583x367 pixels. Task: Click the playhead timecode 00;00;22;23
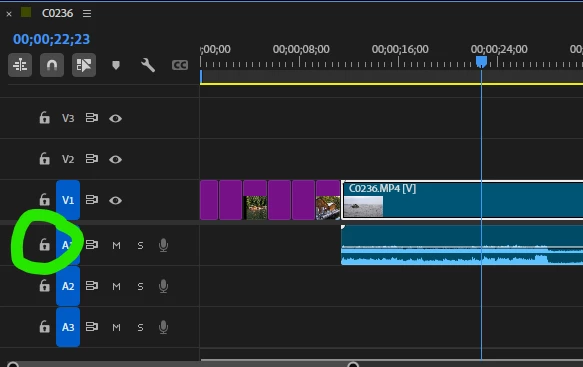(51, 39)
